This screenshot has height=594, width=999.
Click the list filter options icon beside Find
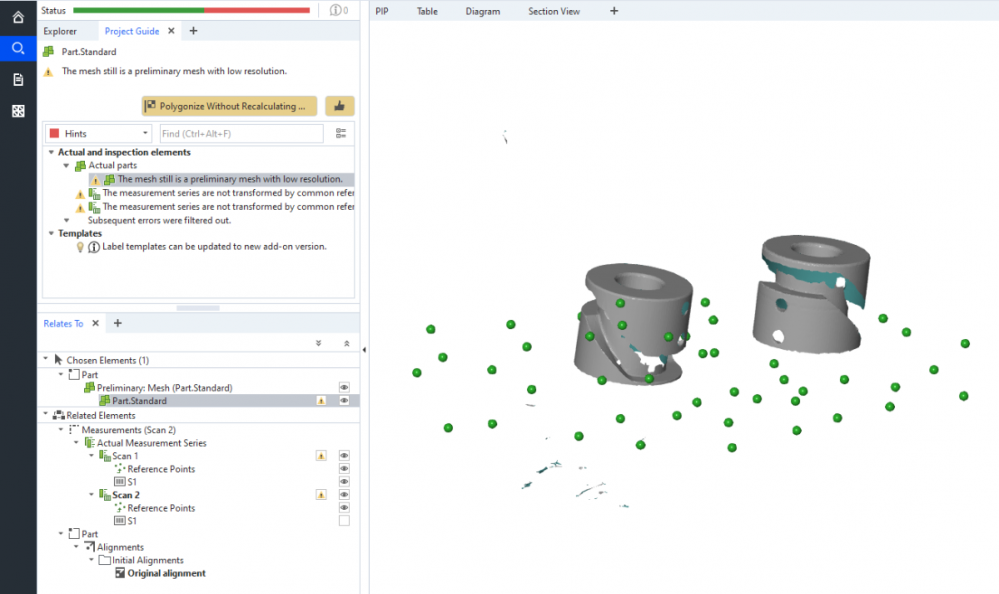coord(341,133)
